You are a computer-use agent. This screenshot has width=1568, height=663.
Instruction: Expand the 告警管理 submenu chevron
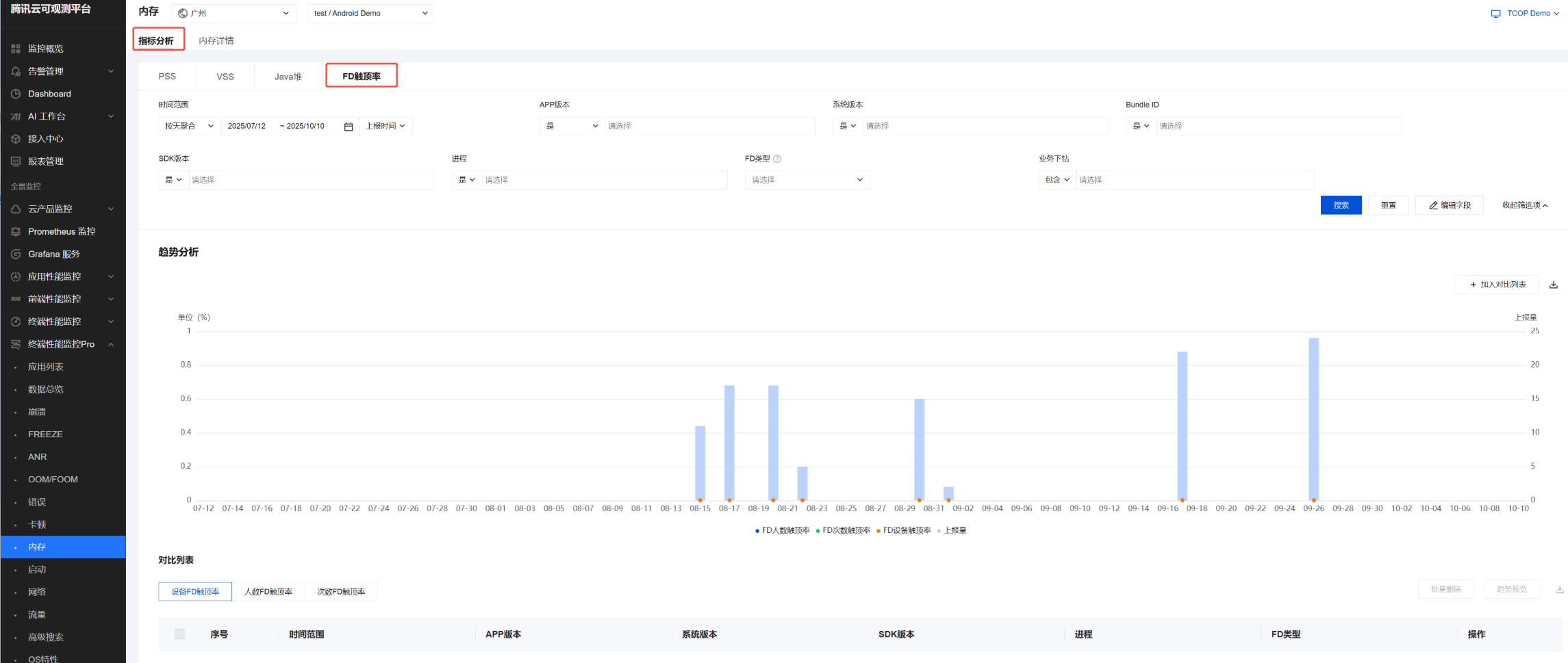point(111,71)
